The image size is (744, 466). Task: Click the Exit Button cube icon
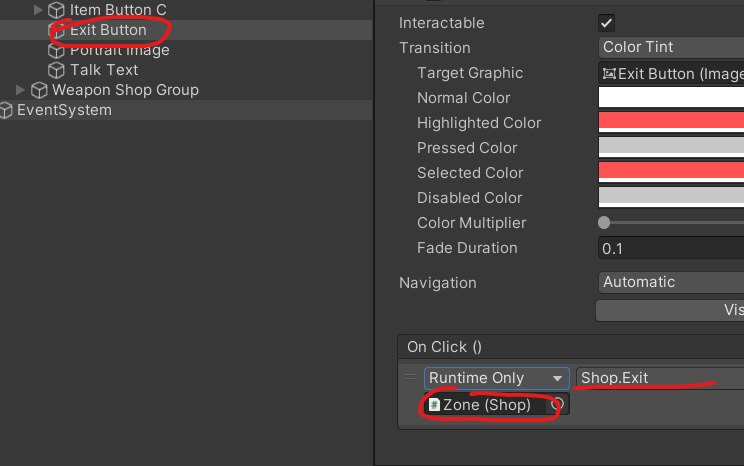click(57, 30)
